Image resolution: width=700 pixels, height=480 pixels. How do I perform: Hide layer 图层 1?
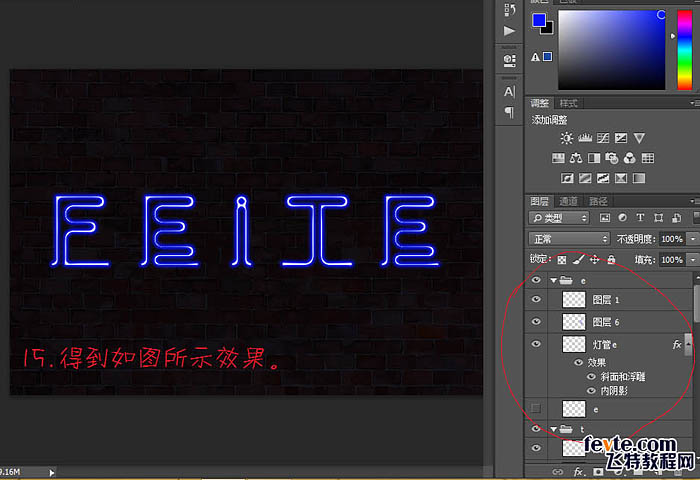click(x=536, y=299)
